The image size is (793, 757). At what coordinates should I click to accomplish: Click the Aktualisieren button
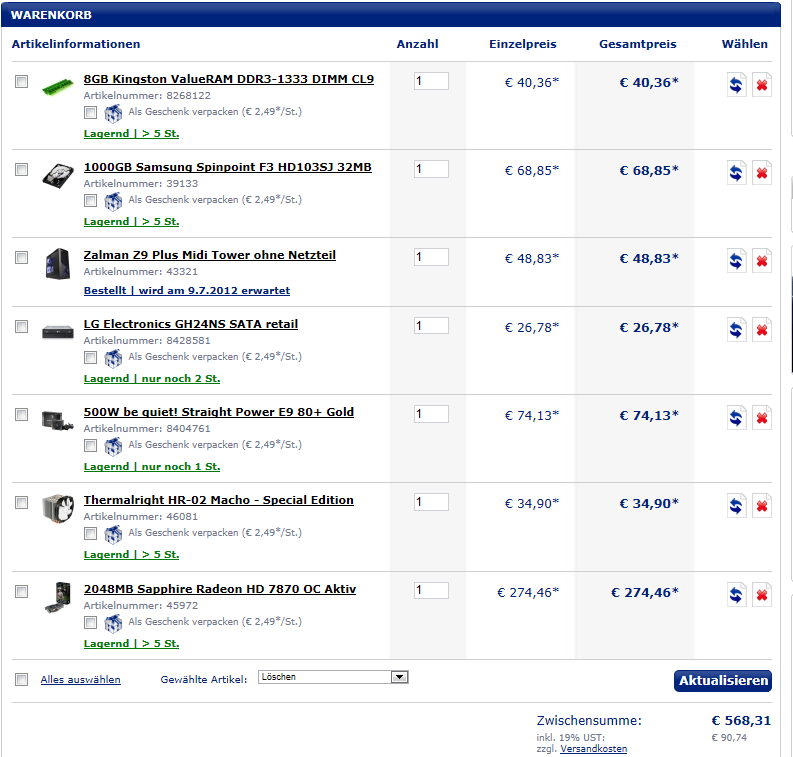tap(723, 681)
